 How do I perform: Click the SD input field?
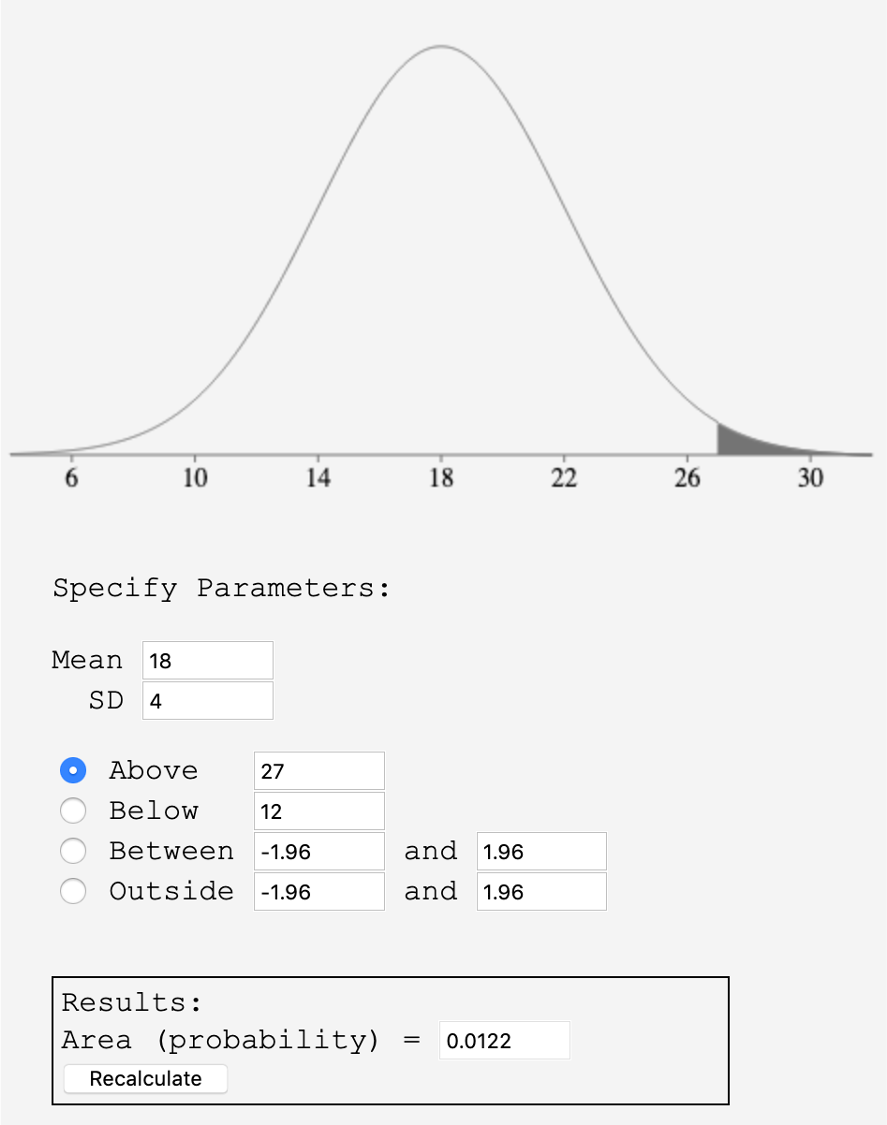(x=207, y=700)
